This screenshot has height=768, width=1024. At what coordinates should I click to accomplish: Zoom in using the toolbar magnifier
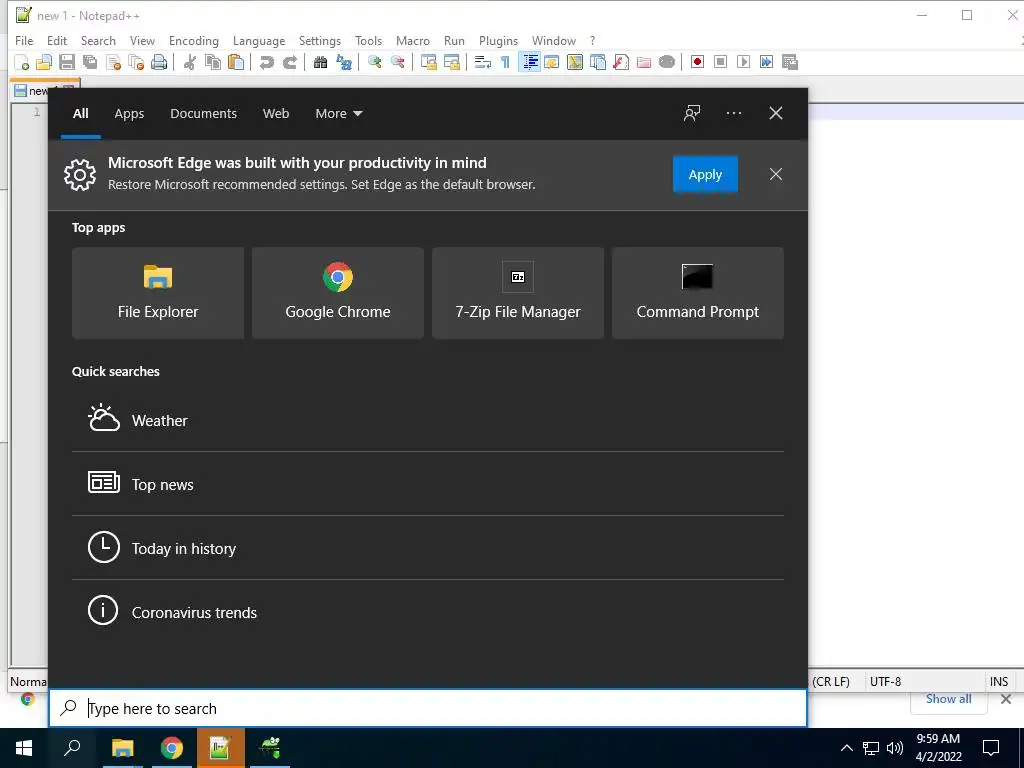(374, 62)
